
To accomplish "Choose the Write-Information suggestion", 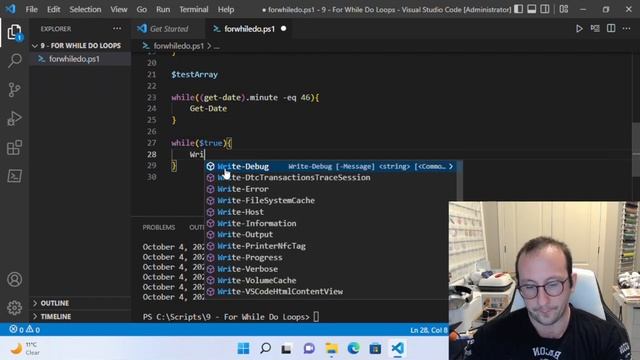I will click(331, 223).
